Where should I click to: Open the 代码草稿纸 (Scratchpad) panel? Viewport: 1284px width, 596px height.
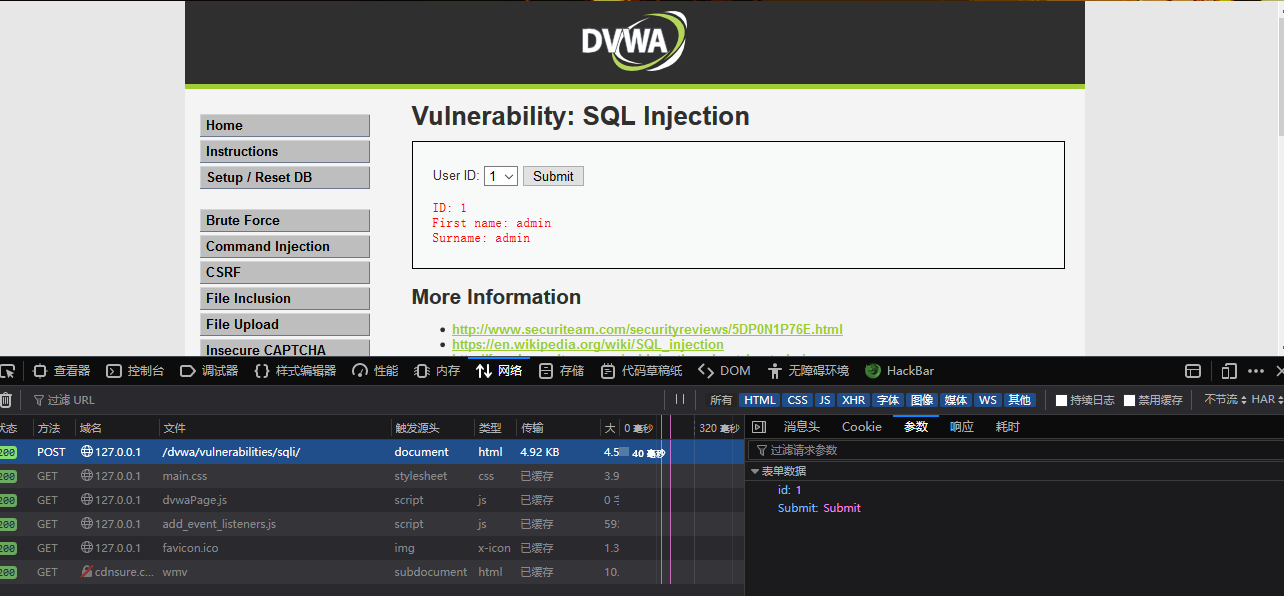coord(641,371)
